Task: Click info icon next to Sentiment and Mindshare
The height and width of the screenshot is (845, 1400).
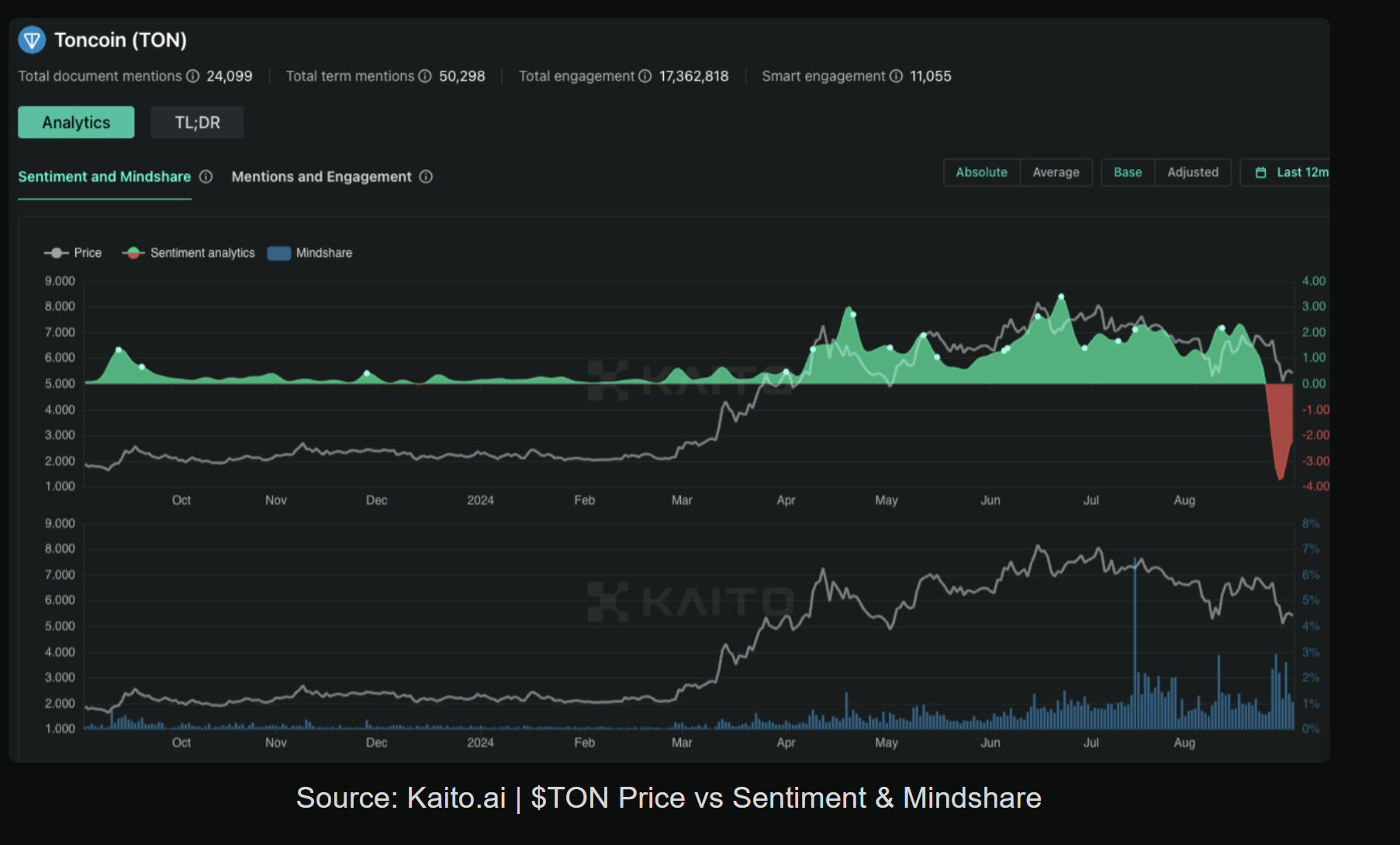Action: pos(206,177)
